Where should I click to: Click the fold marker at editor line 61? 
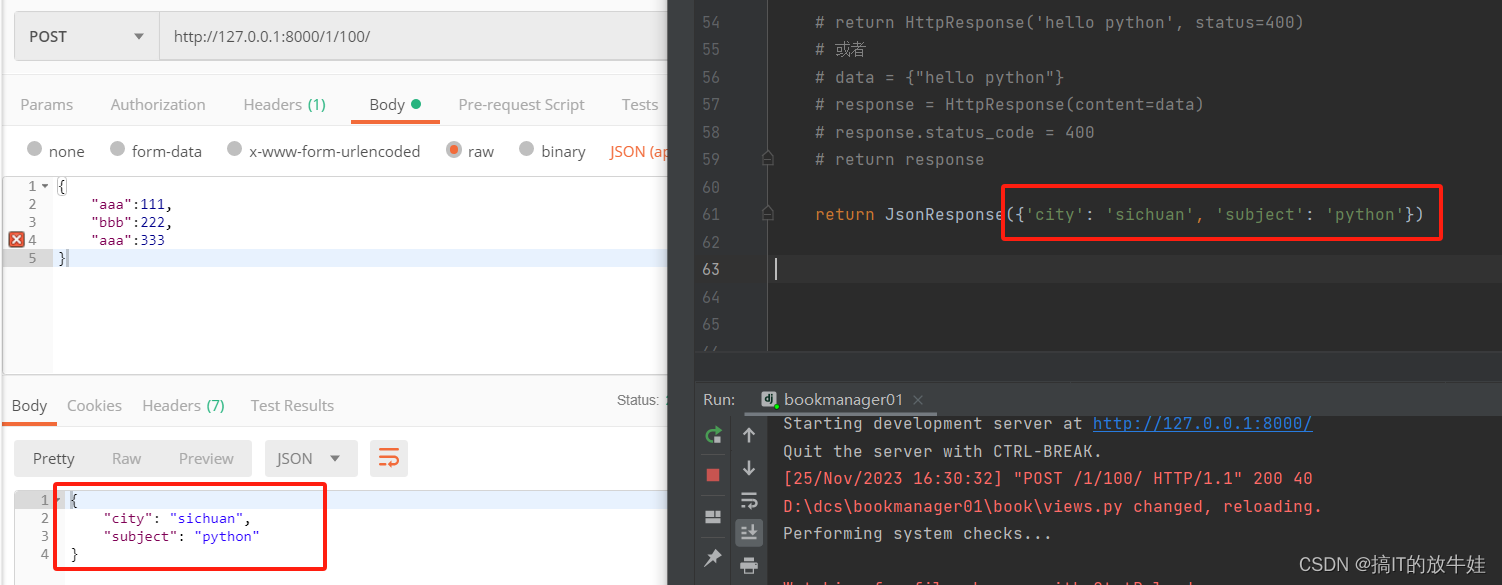pyautogui.click(x=767, y=214)
